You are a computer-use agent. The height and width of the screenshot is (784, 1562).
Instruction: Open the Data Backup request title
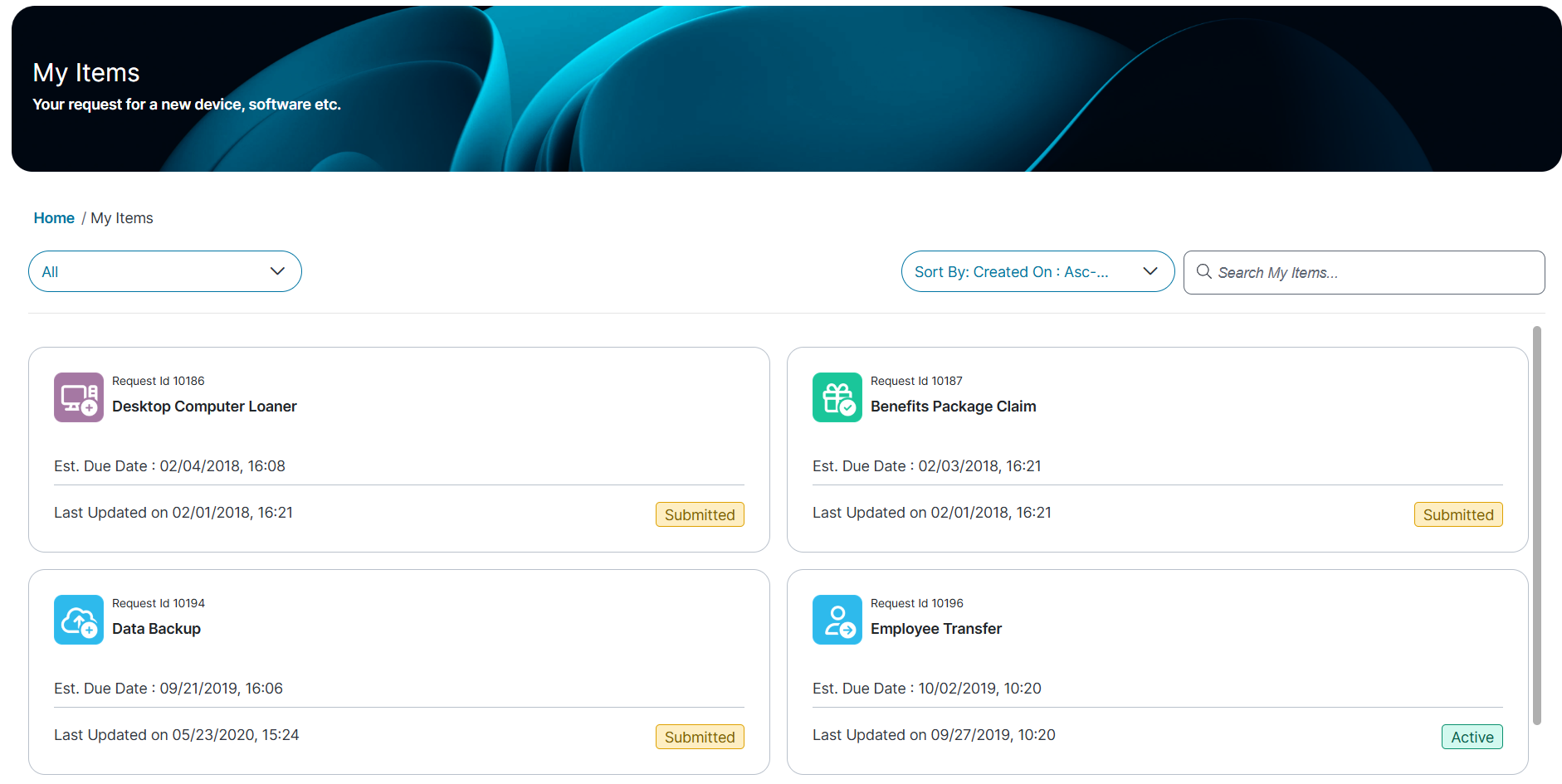[156, 629]
